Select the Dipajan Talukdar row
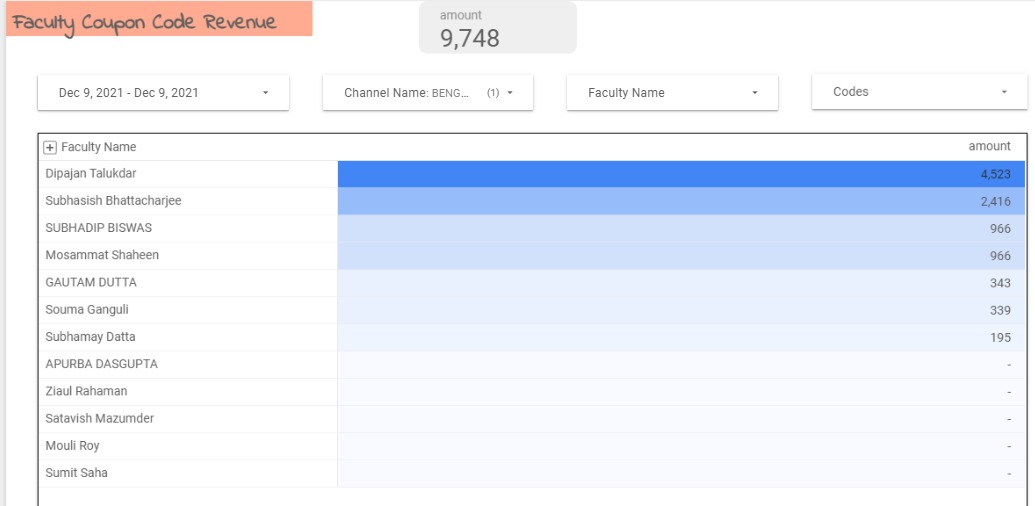Image resolution: width=1035 pixels, height=506 pixels. tap(91, 174)
